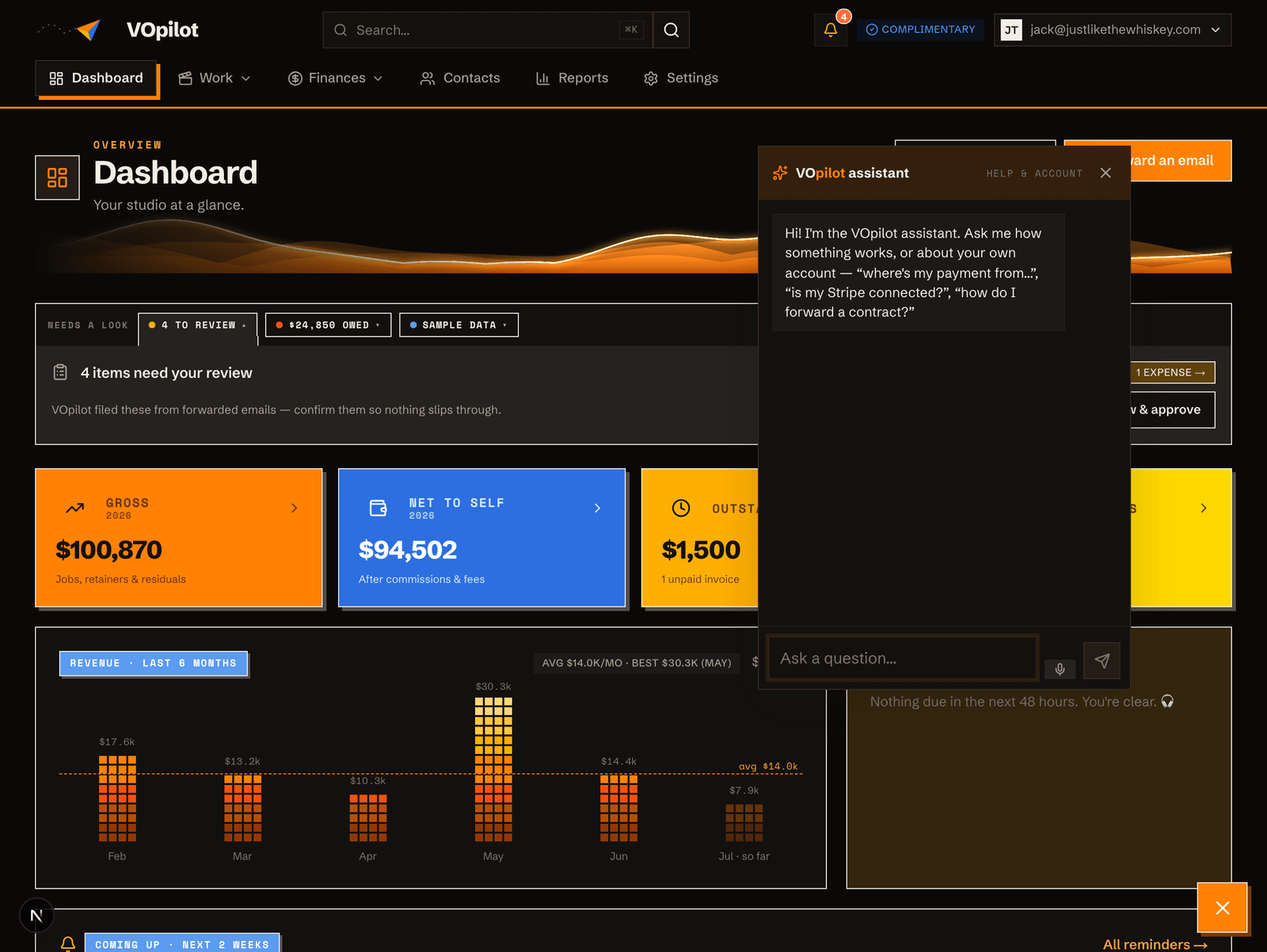1267x952 pixels.
Task: Click the review & approve button
Action: tap(1172, 410)
